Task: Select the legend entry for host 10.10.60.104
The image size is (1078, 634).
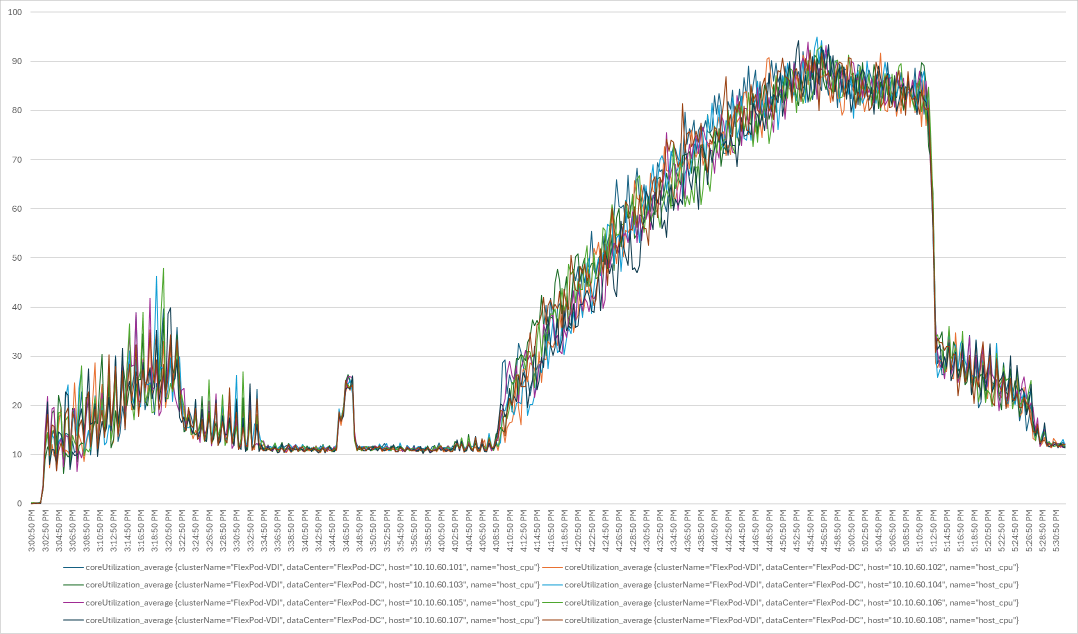Action: pyautogui.click(x=782, y=585)
